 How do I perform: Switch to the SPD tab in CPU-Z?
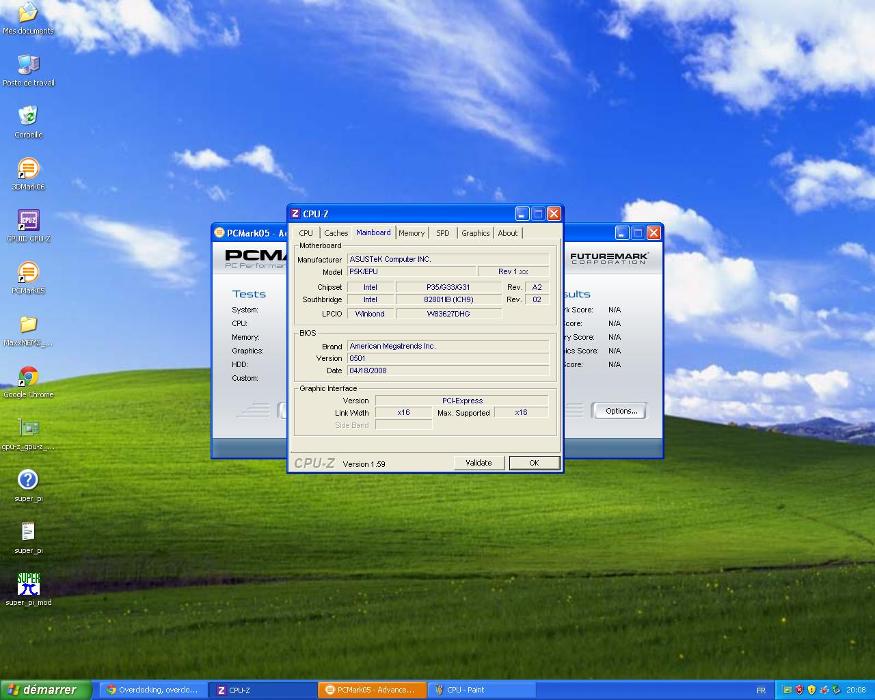click(x=443, y=233)
